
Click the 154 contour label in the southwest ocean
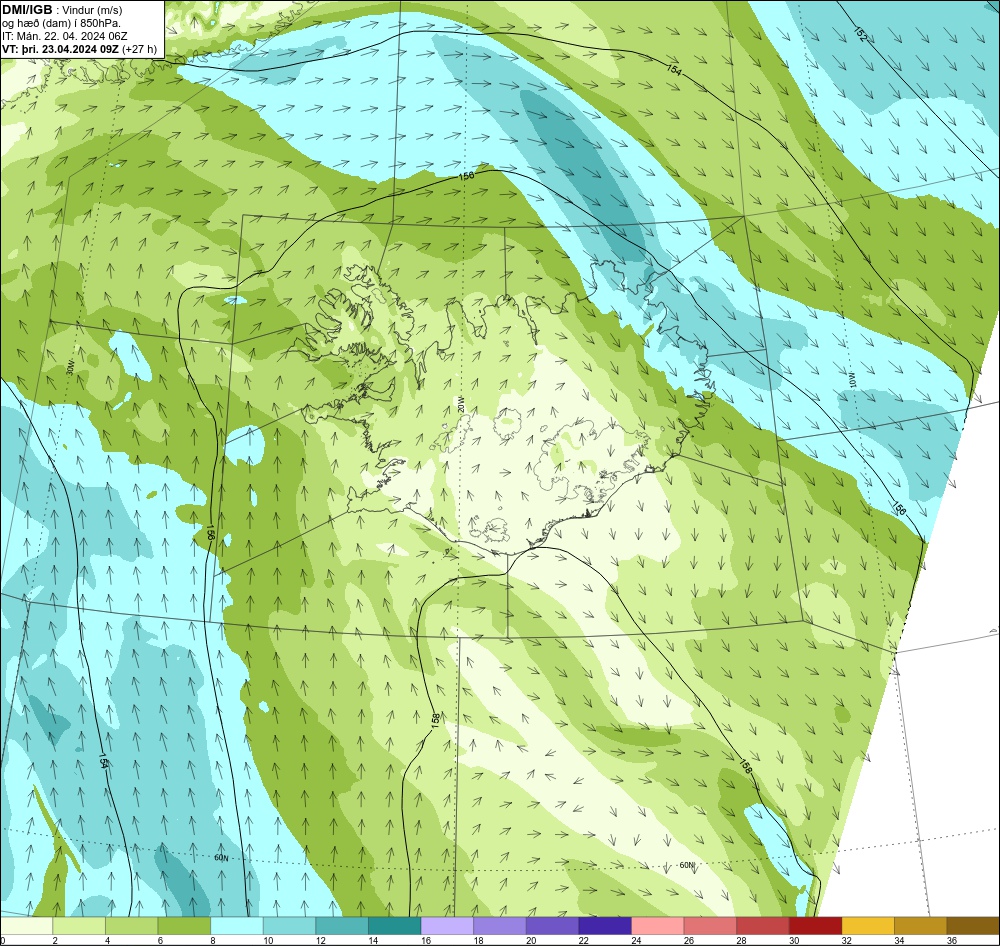[x=103, y=759]
